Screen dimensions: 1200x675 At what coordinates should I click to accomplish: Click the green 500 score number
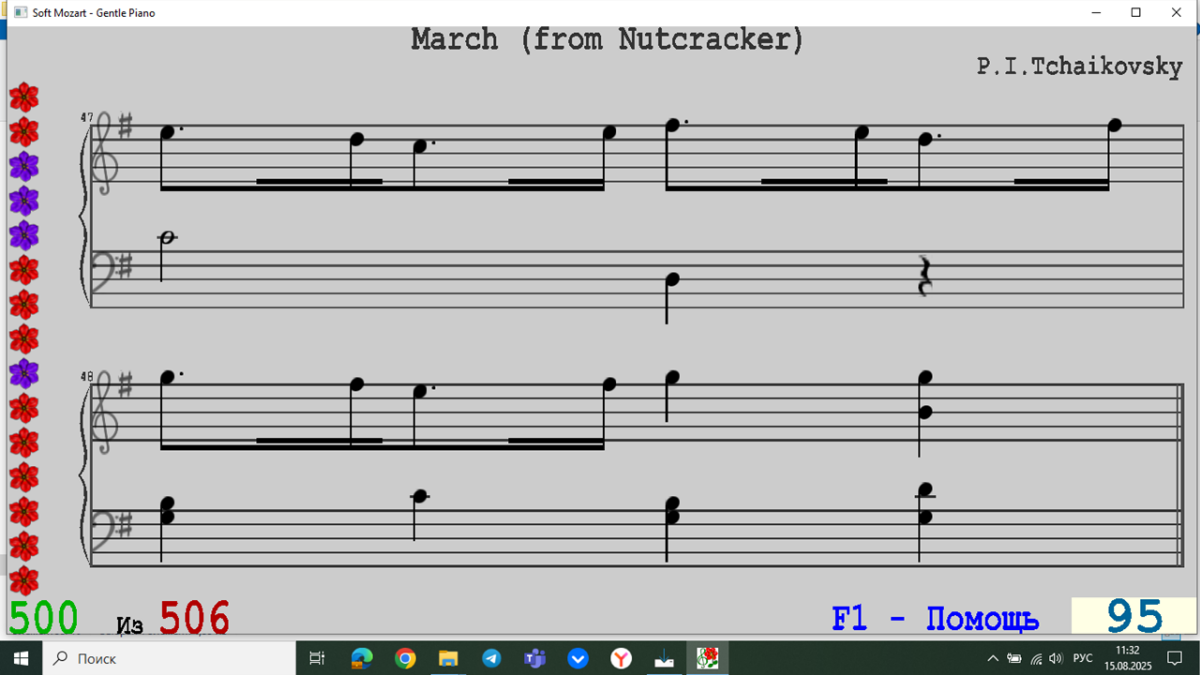44,618
